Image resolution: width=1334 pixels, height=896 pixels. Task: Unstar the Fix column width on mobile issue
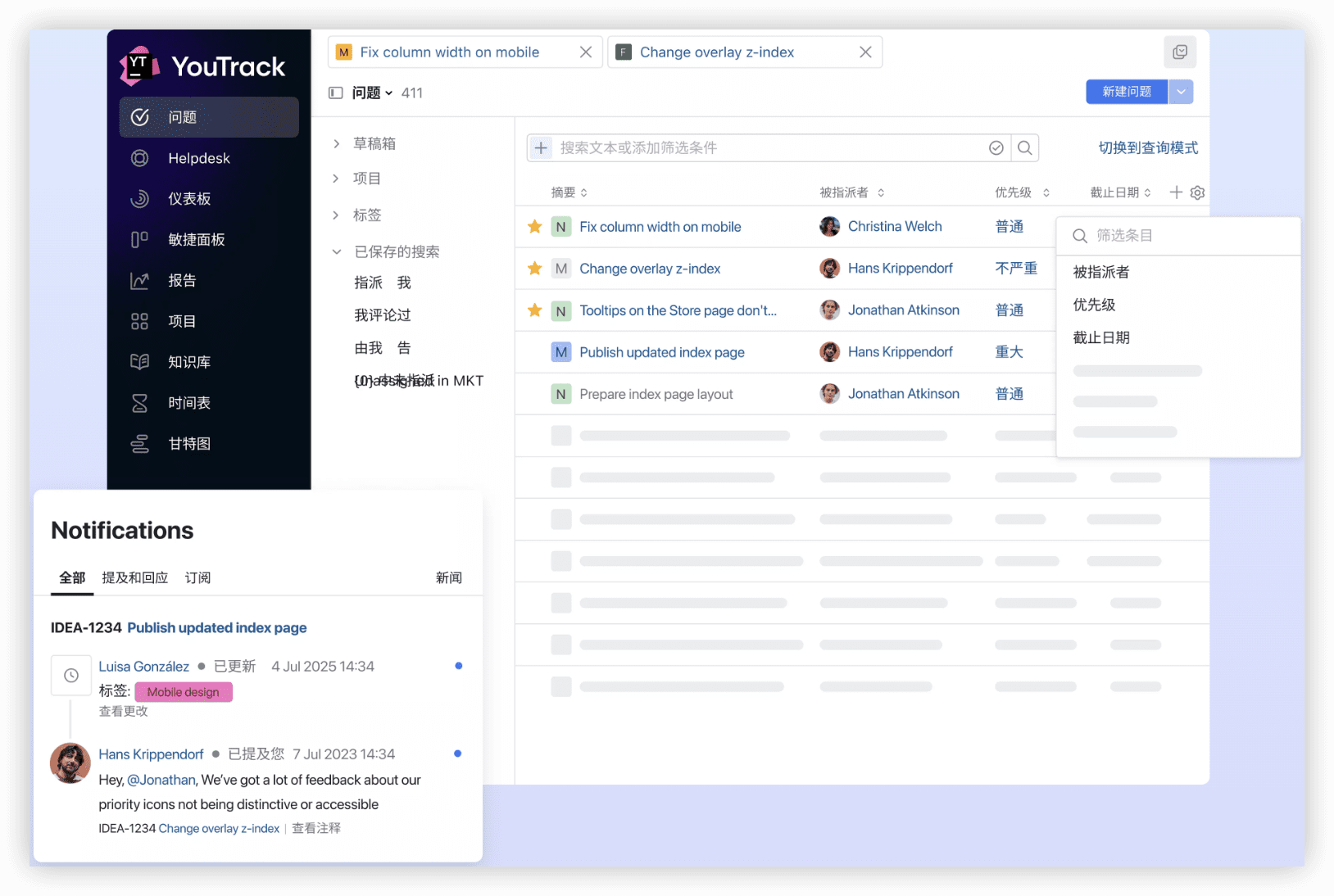534,226
